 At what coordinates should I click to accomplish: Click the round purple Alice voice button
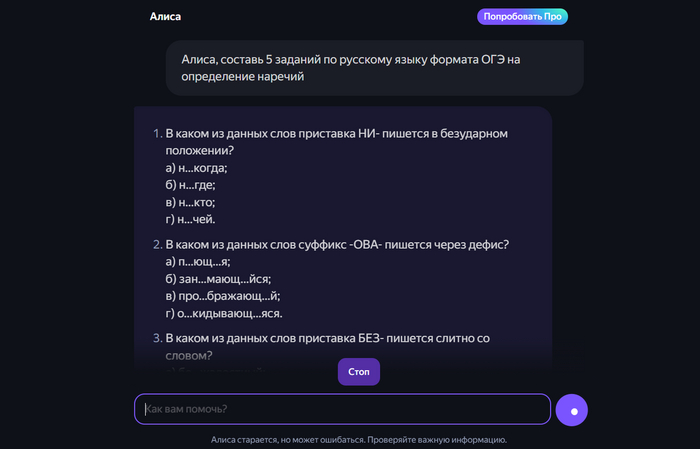click(x=573, y=410)
